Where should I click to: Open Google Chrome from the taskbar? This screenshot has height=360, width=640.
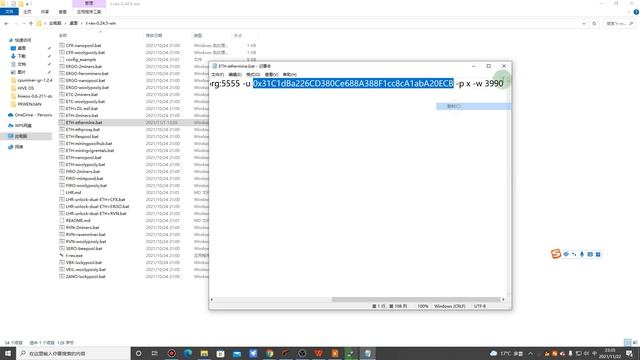[269, 353]
